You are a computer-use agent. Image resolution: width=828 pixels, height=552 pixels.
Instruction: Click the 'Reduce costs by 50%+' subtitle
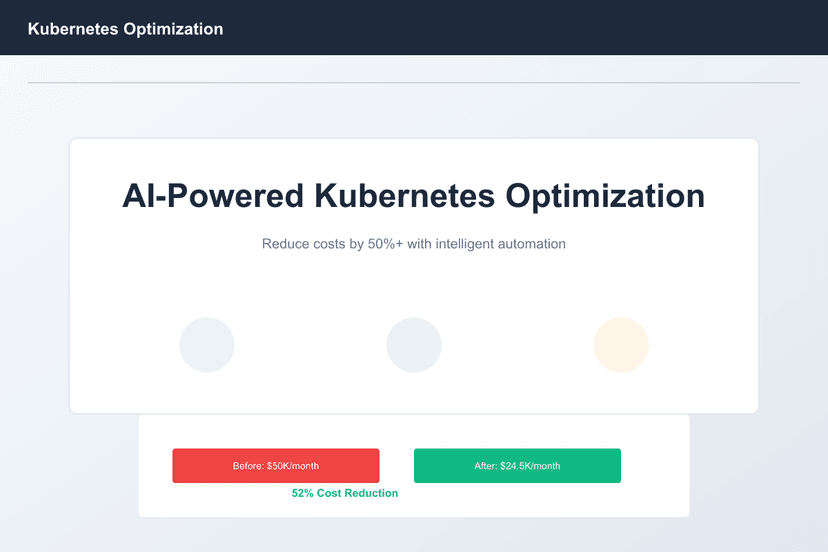click(x=413, y=244)
